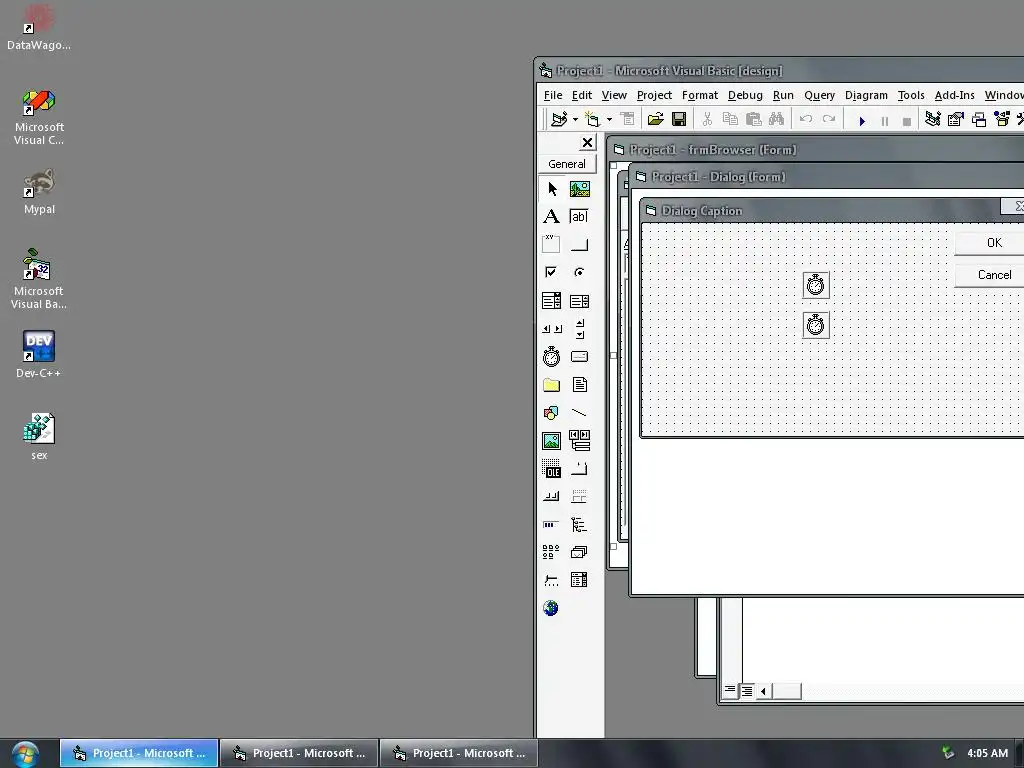
Task: Expand the Add Form dropdown arrow
Action: pyautogui.click(x=609, y=120)
